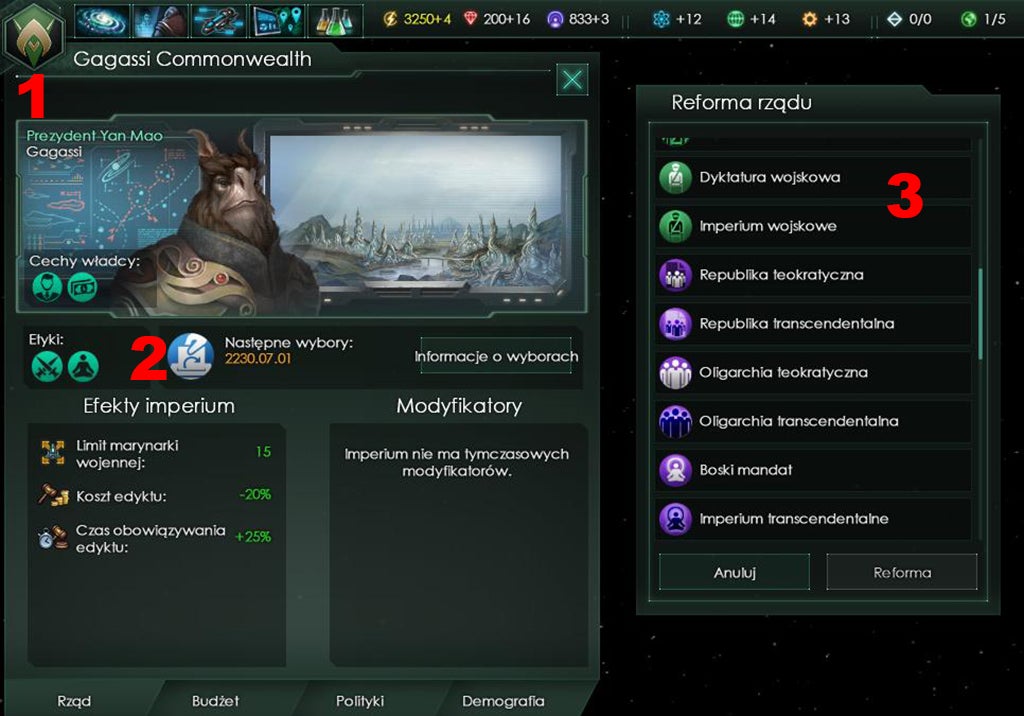Image resolution: width=1024 pixels, height=716 pixels.
Task: Switch to the Polityki tab
Action: pos(360,701)
